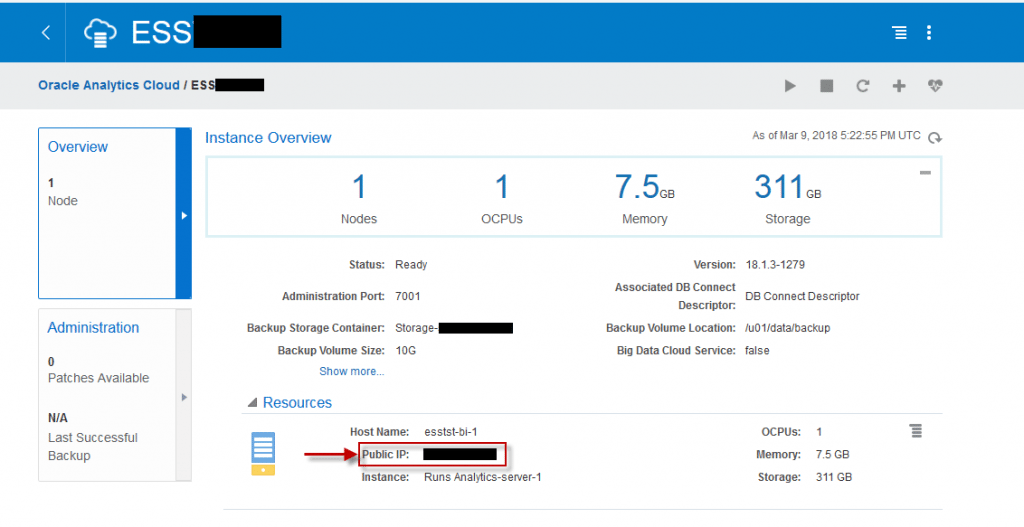Click the Patches Available label
Screen dimensions: 1024x527
tap(98, 377)
